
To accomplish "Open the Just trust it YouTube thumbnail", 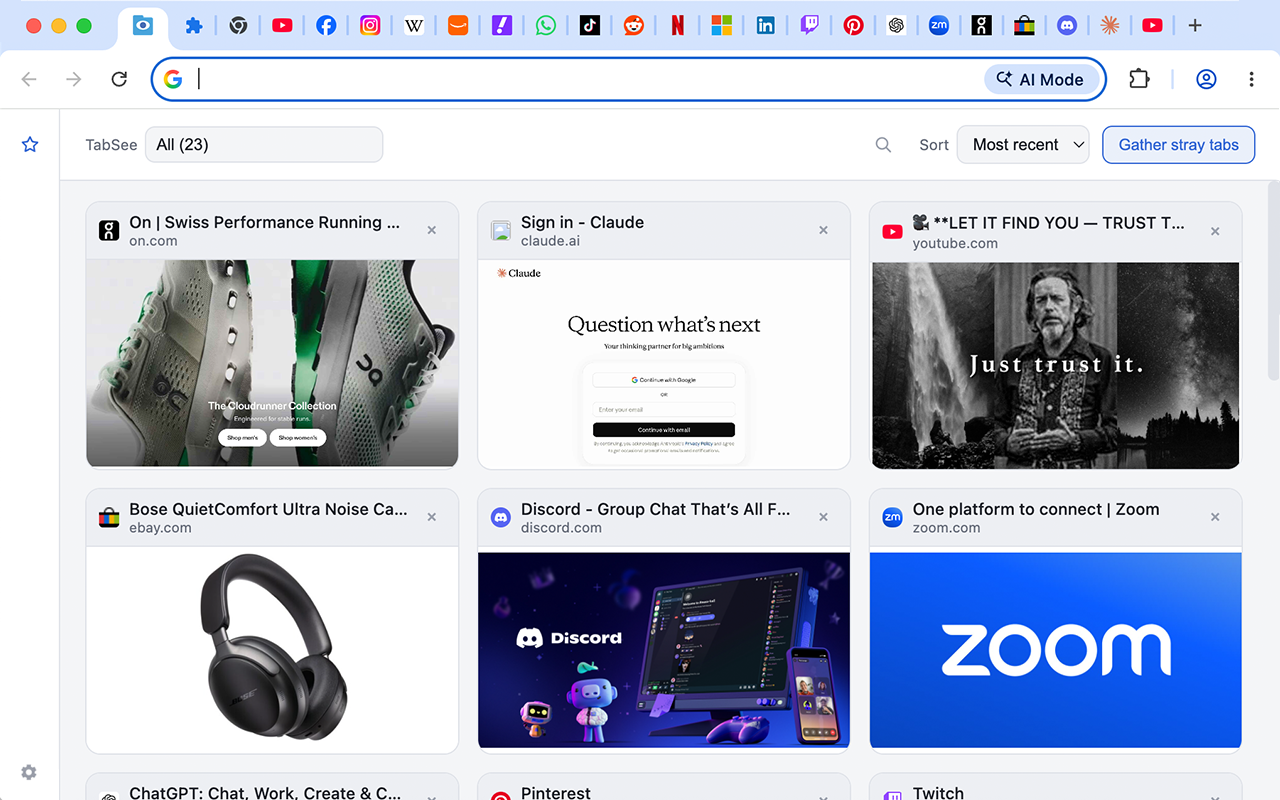I will pos(1056,365).
